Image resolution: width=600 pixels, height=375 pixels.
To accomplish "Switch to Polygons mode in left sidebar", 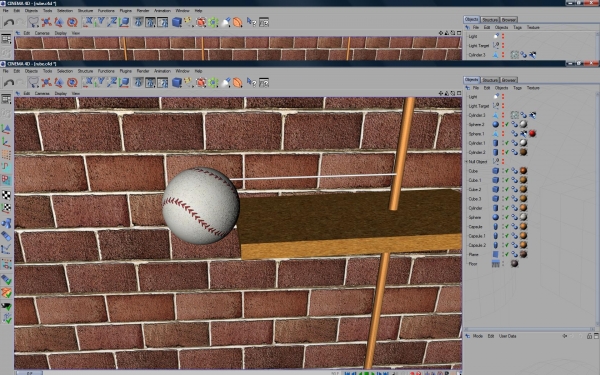I will (x=6, y=179).
